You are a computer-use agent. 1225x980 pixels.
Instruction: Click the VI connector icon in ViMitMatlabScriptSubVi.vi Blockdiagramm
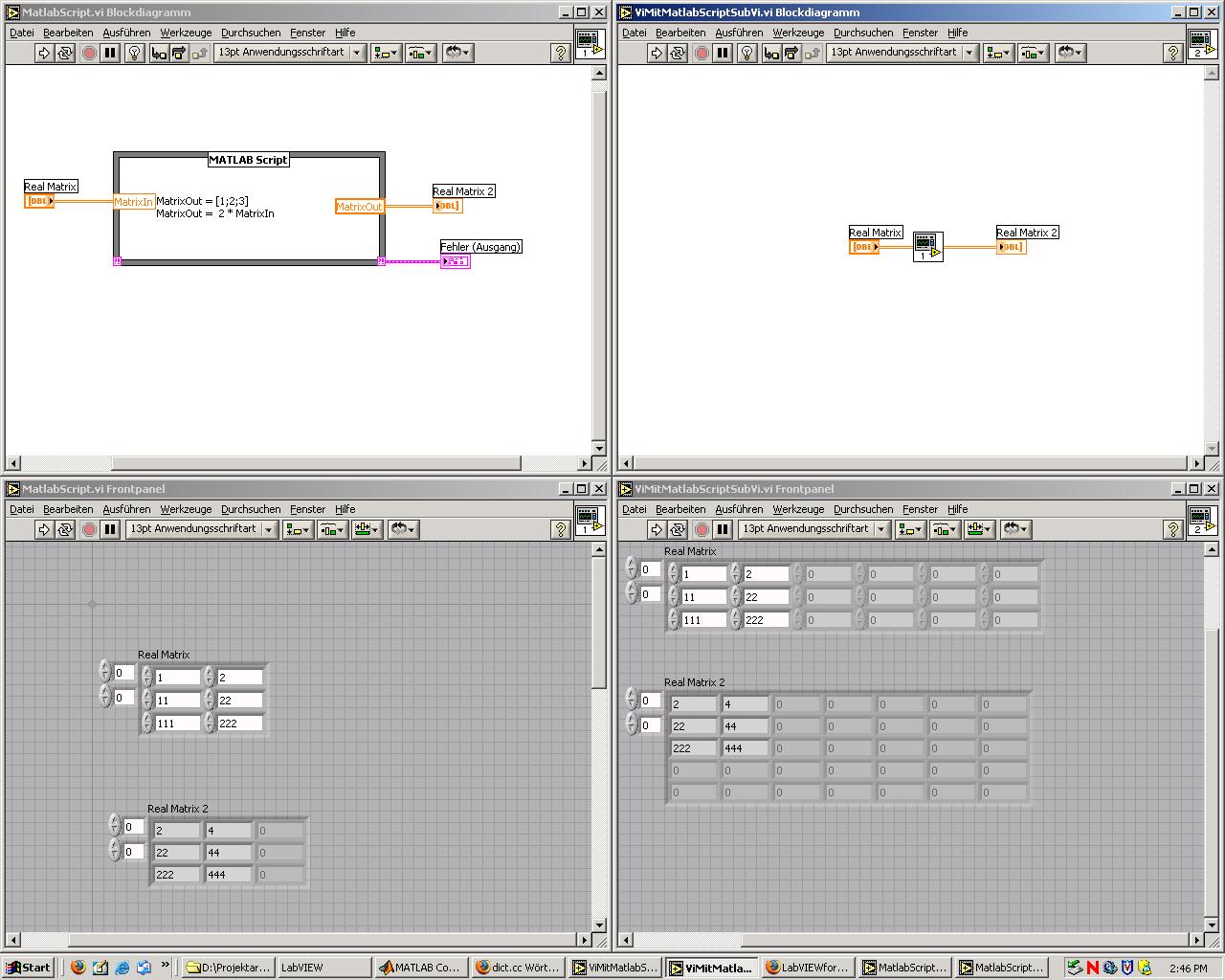click(1202, 44)
